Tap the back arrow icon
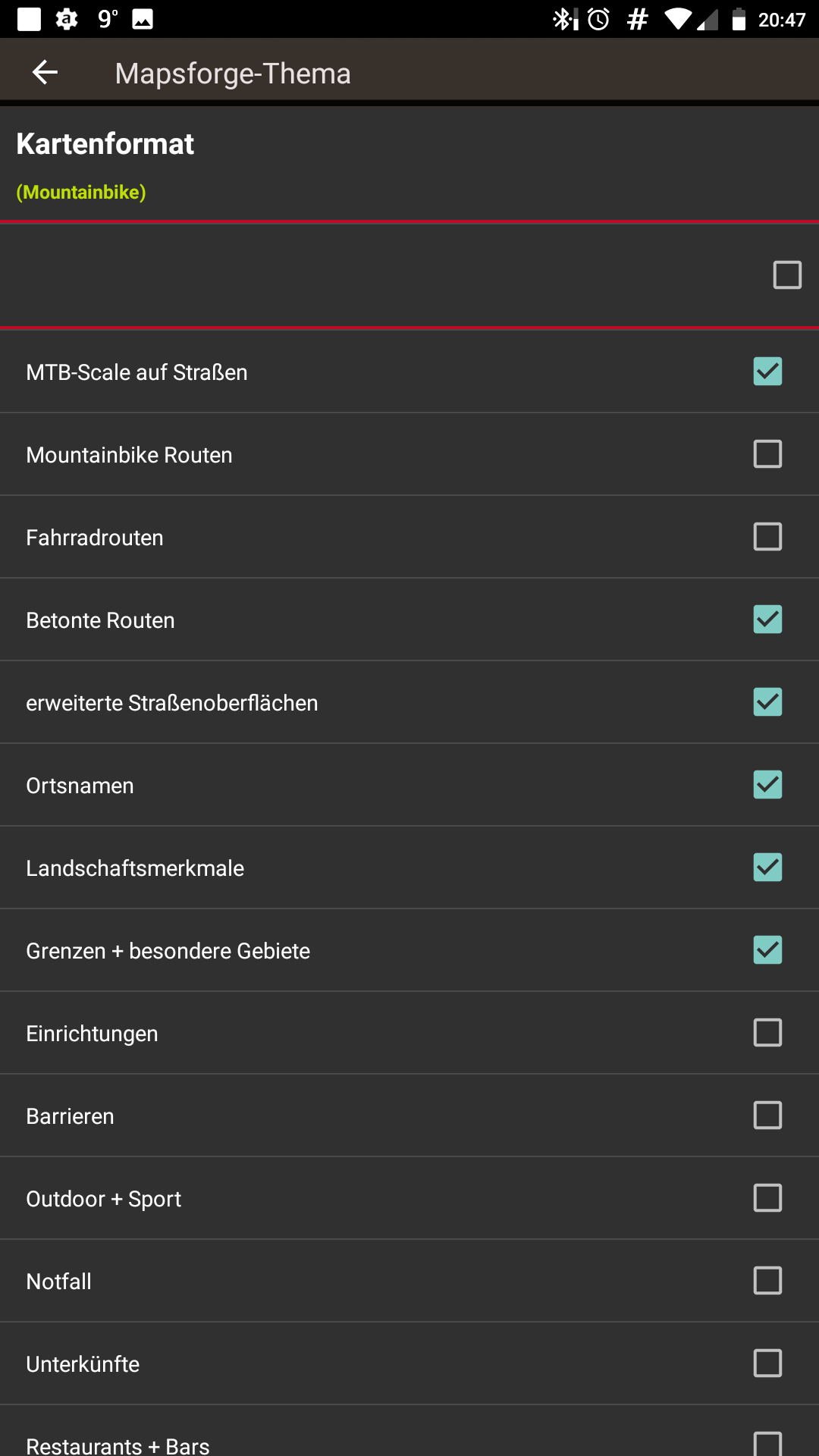 coord(45,73)
